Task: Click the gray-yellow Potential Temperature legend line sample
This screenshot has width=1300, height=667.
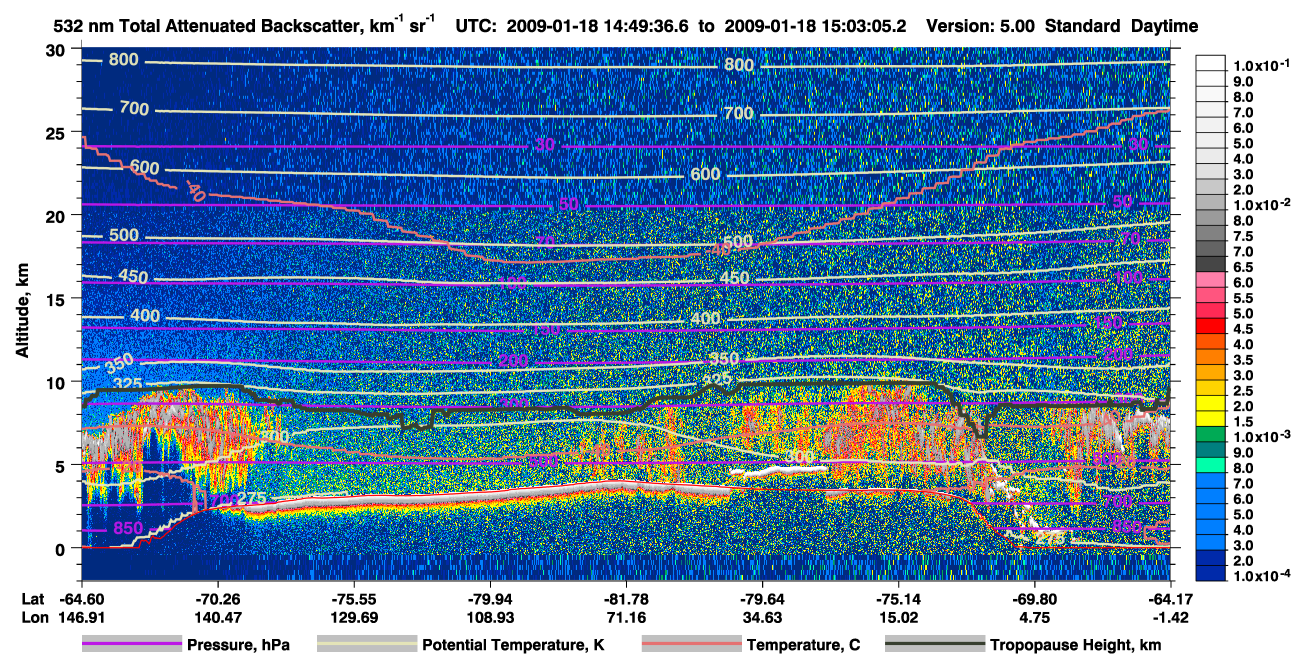Action: coord(367,645)
